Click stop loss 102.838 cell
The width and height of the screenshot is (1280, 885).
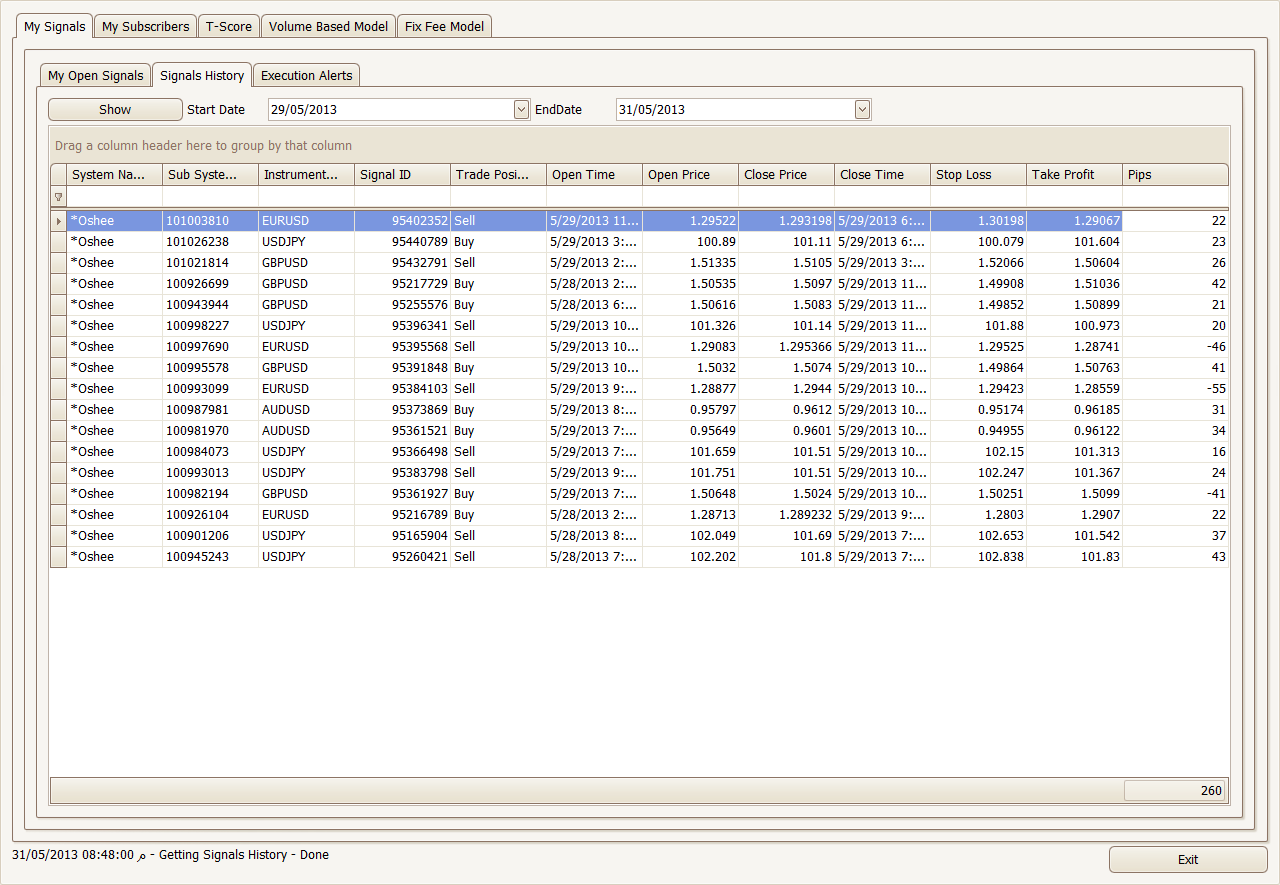[x=978, y=557]
